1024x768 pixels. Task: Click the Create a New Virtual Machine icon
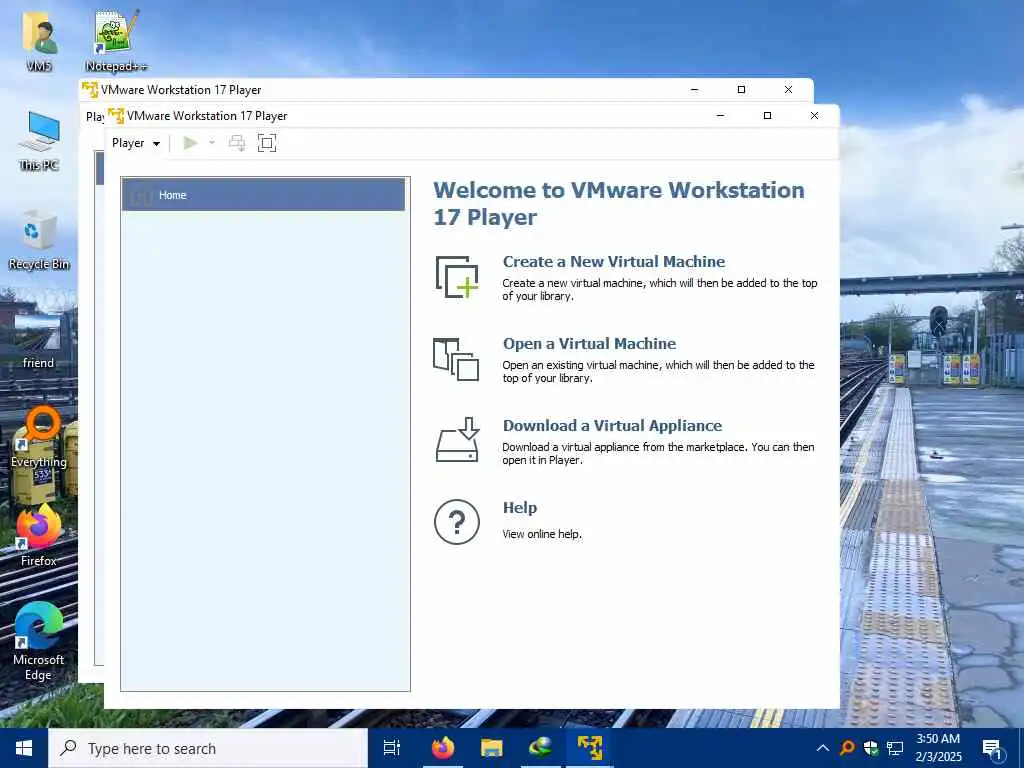[456, 278]
